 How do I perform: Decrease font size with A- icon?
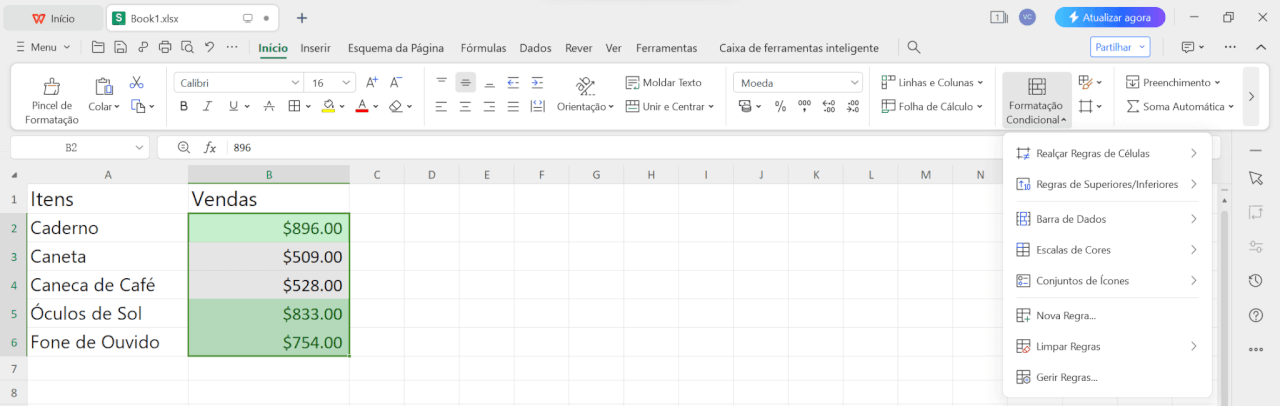(396, 82)
